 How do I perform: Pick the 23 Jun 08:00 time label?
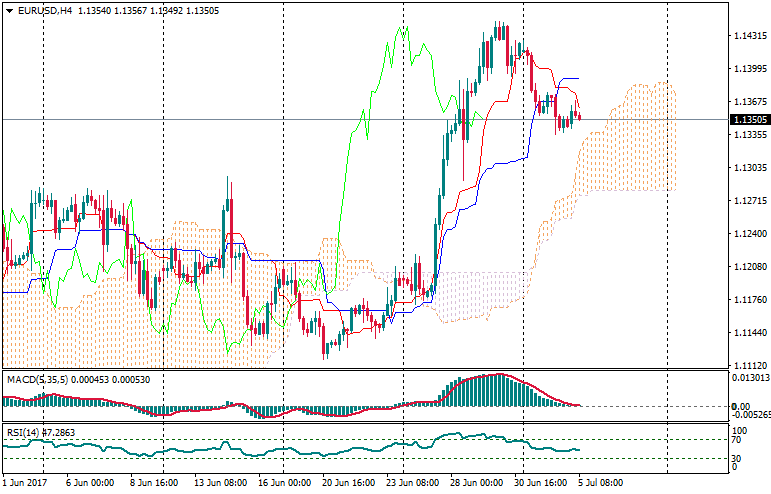click(412, 482)
